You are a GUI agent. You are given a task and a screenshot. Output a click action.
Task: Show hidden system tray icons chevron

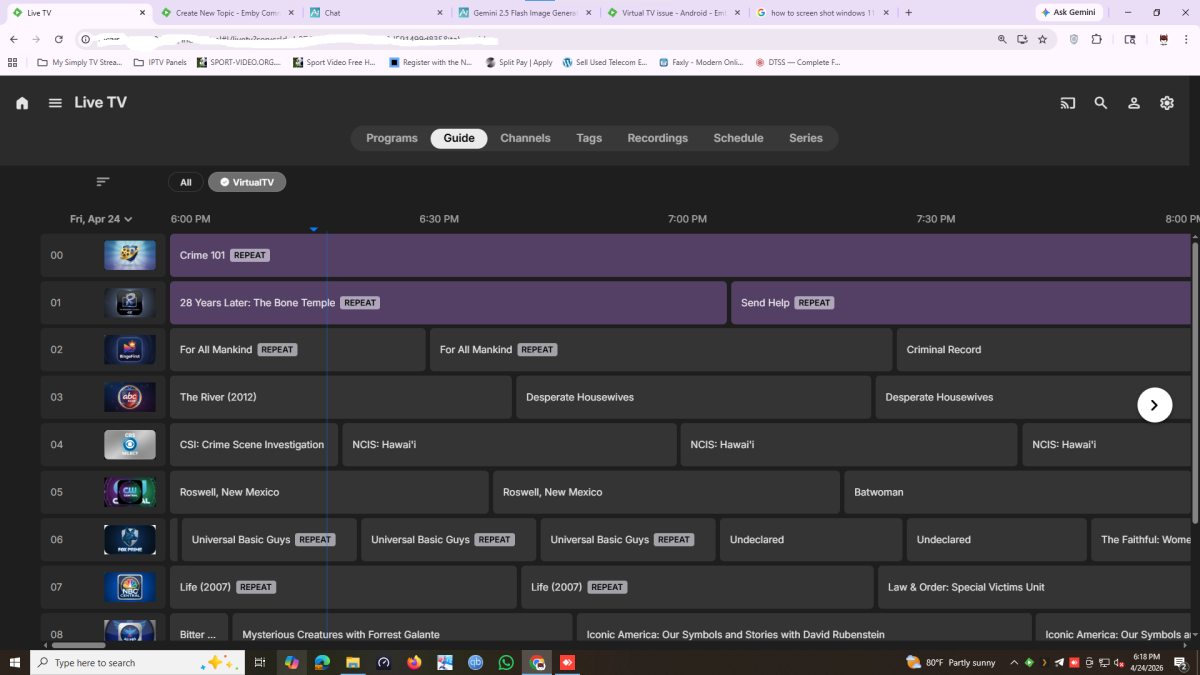point(1014,662)
